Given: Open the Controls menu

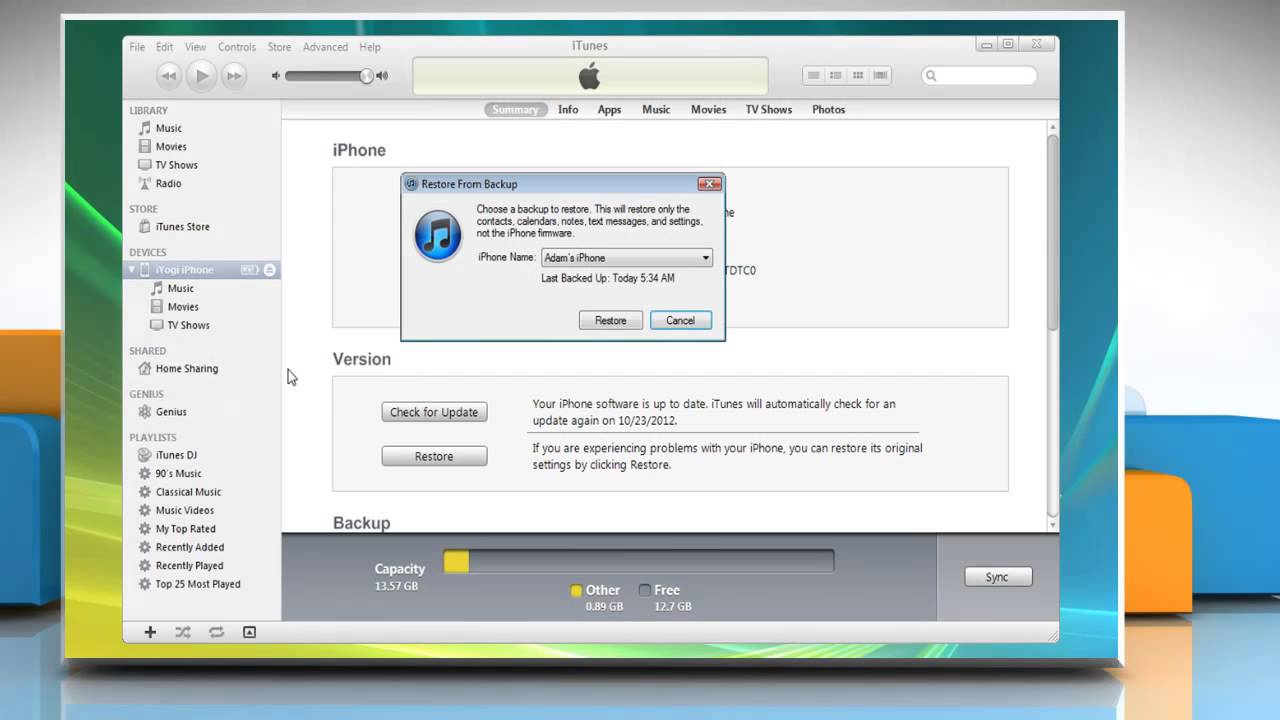Looking at the screenshot, I should point(237,47).
